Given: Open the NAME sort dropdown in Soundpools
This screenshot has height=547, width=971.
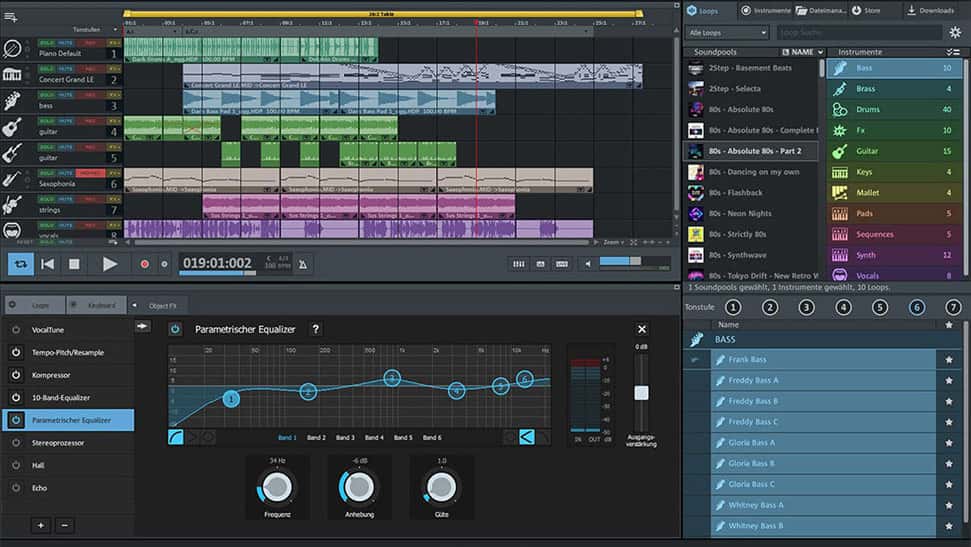Looking at the screenshot, I should click(x=803, y=52).
